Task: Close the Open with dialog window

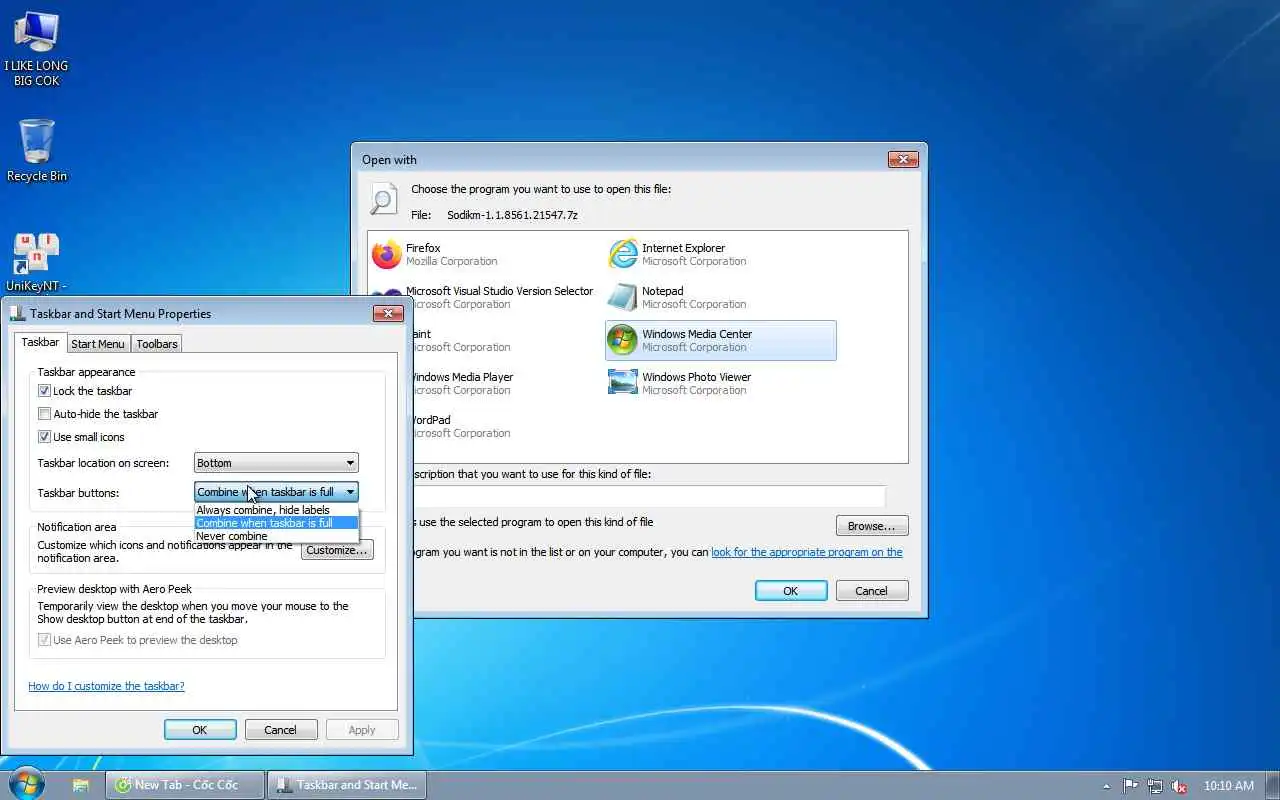Action: point(903,160)
